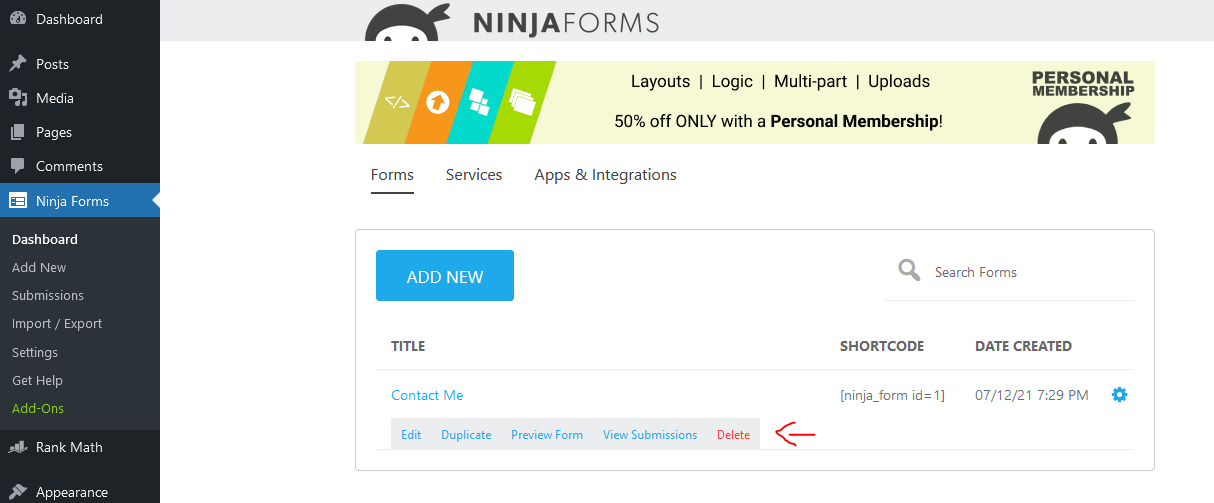This screenshot has height=503, width=1214.
Task: Click the Media library icon
Action: tap(17, 98)
